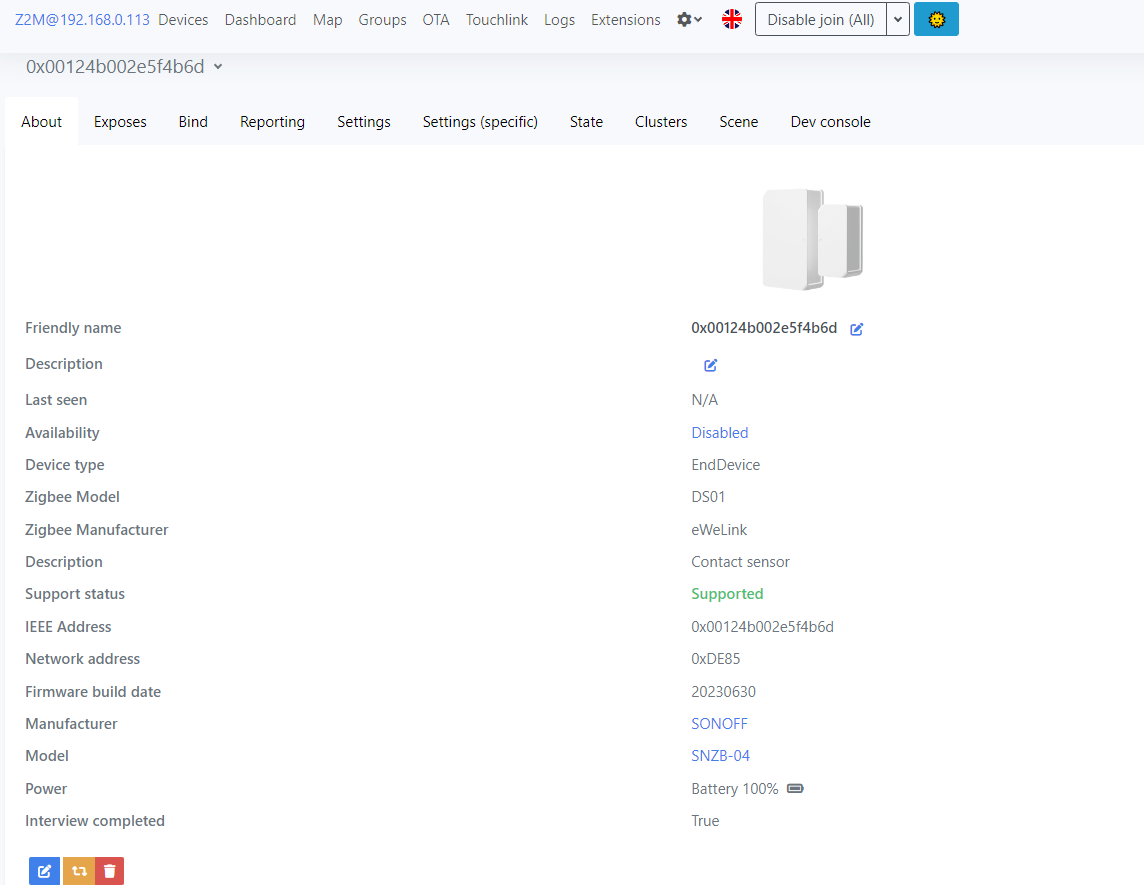Open Touchlink page
Viewport: 1144px width, 885px height.
497,20
